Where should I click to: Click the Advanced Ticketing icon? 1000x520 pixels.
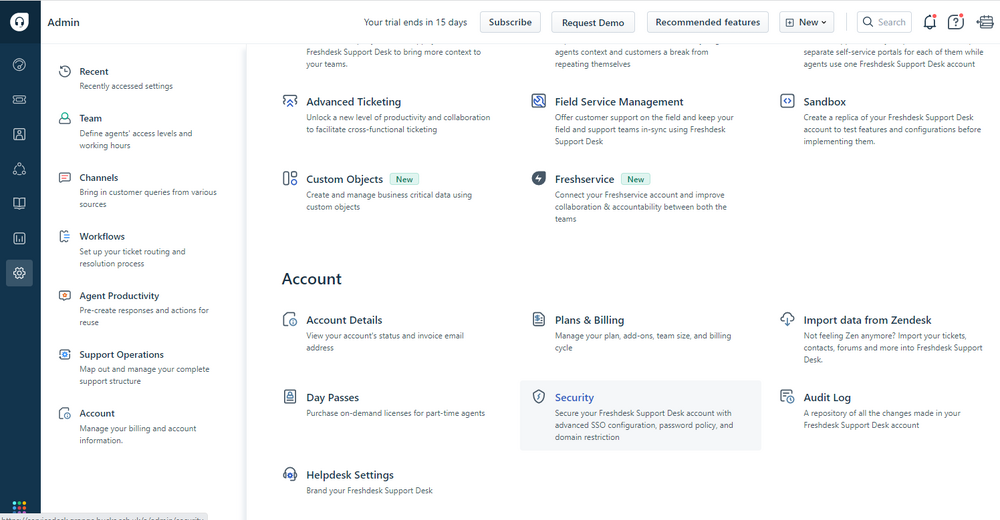[290, 101]
